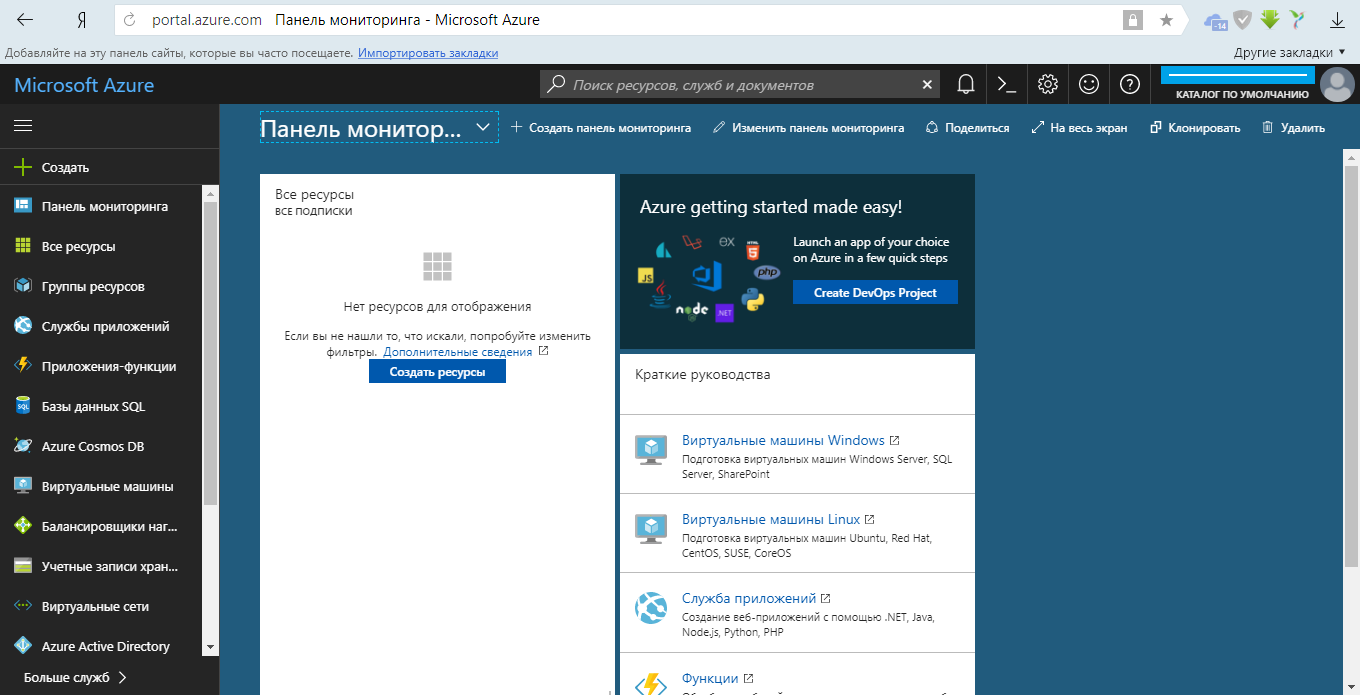Screen dimensions: 1360x695
Task: Switch dashboard to На весь экран
Action: (1079, 128)
